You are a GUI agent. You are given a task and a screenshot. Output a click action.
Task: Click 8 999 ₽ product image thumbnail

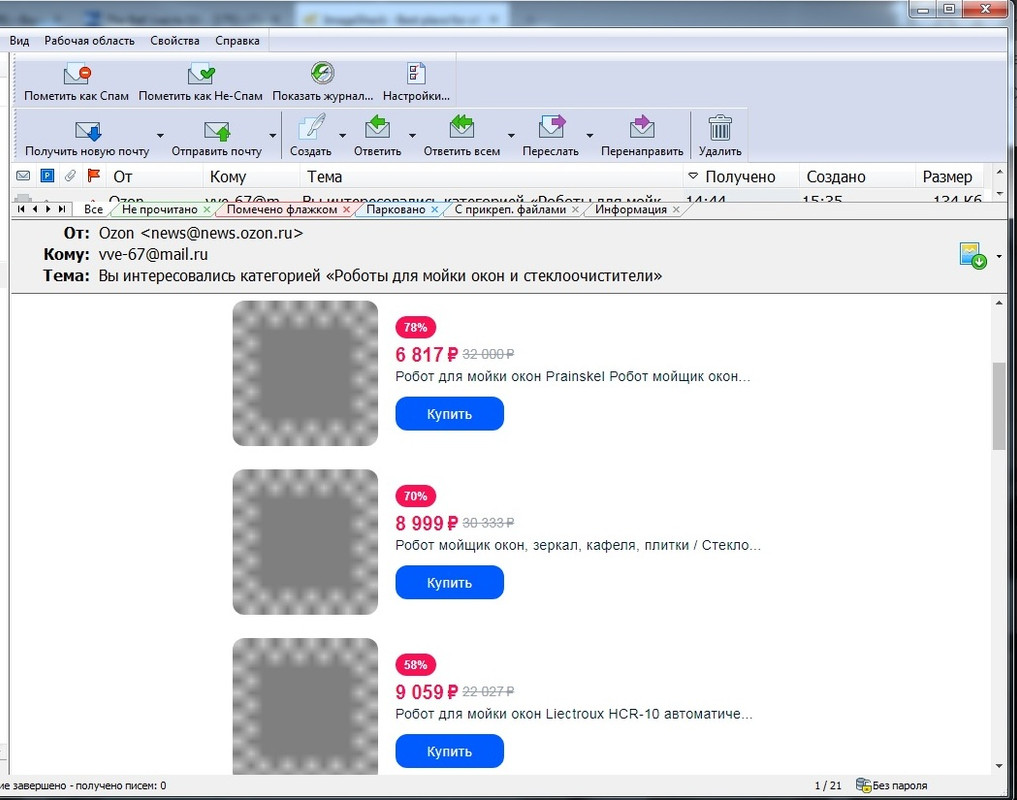[305, 542]
